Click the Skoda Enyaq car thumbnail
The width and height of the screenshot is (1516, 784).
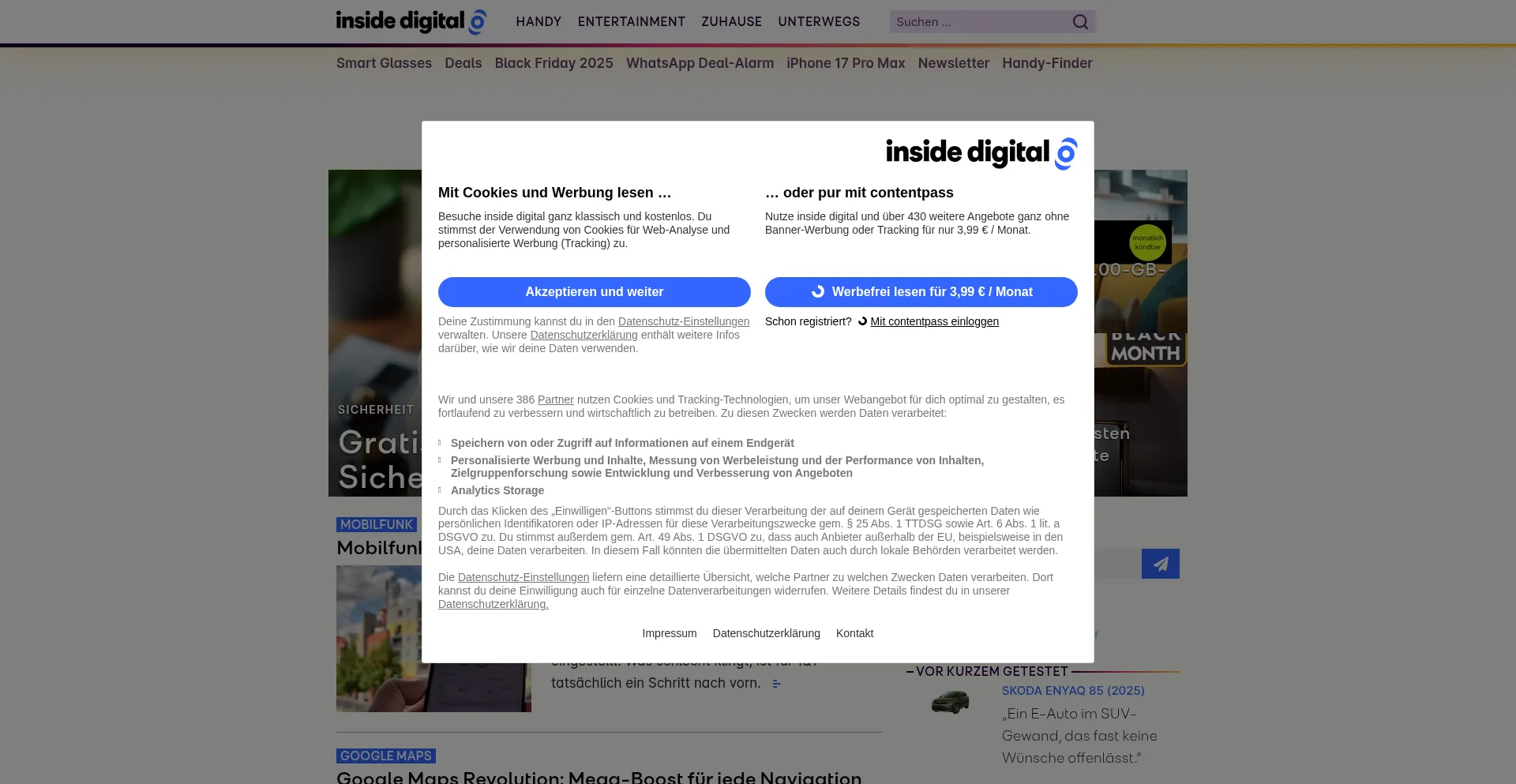(950, 702)
